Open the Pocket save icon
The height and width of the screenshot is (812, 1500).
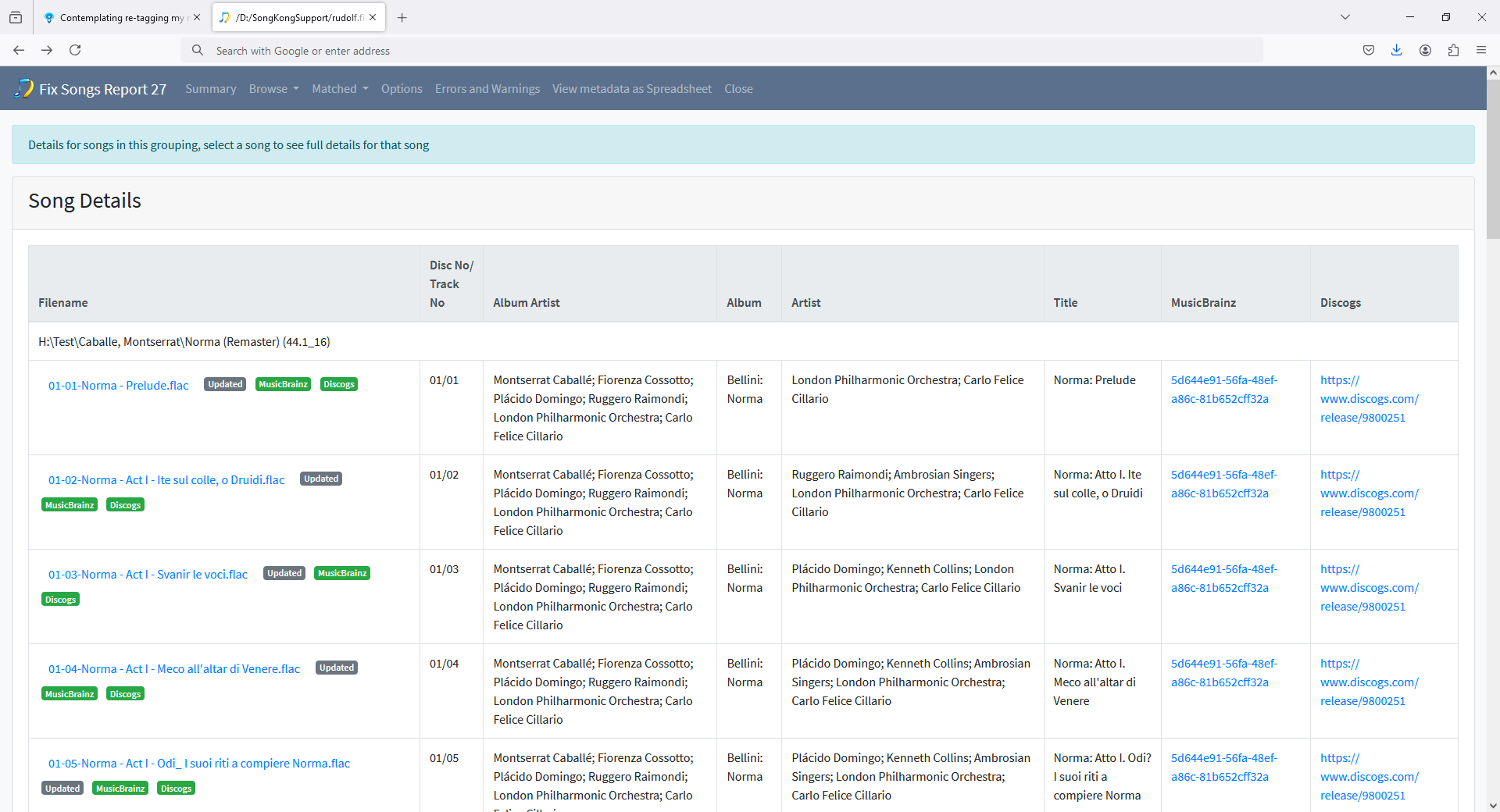point(1369,50)
